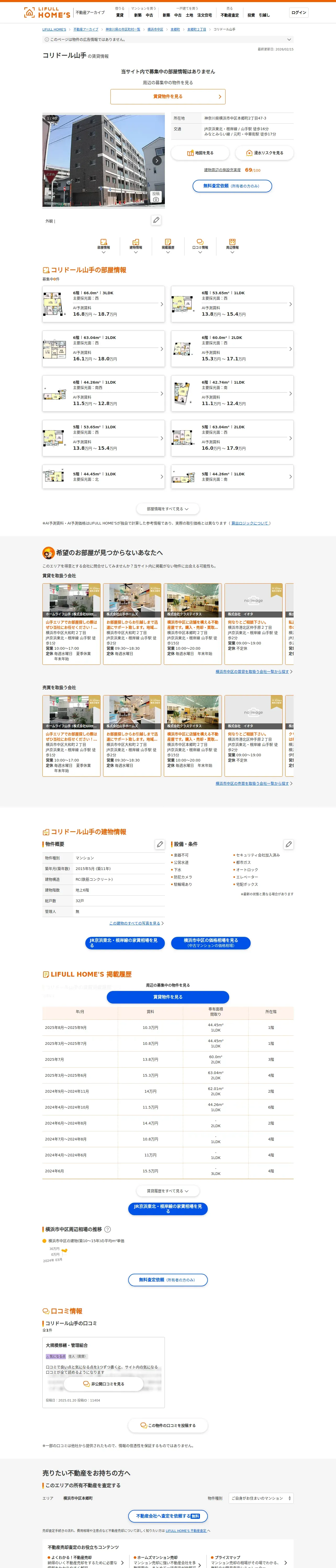Click the edit pencil beside 物件概要
The height and width of the screenshot is (1568, 336).
click(160, 844)
